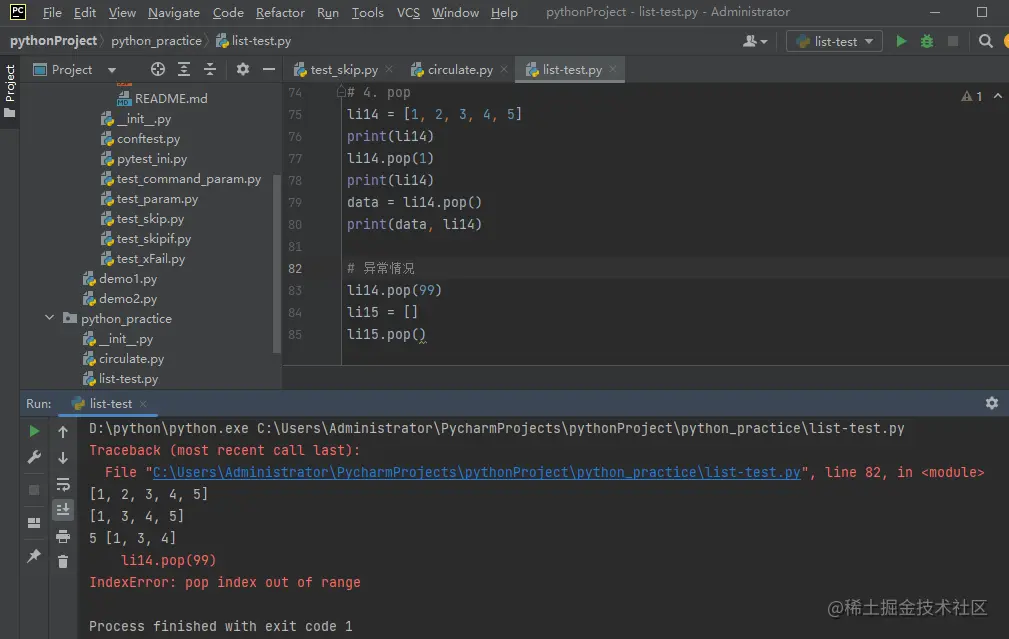This screenshot has width=1009, height=639.
Task: Open the Run menu
Action: pos(328,12)
